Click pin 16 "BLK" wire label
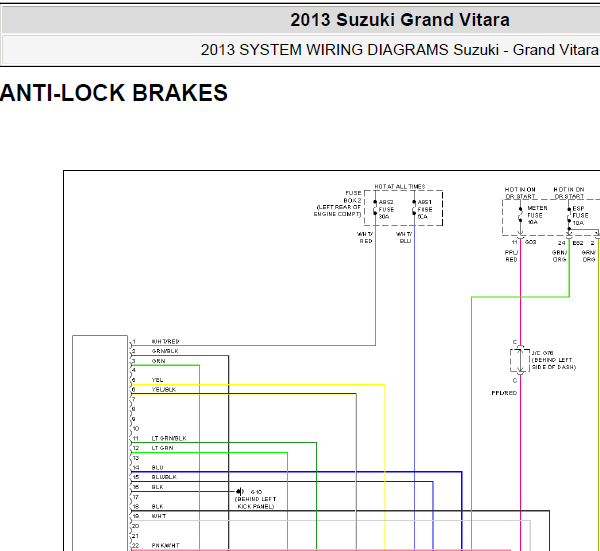This screenshot has width=600, height=551. pos(157,487)
